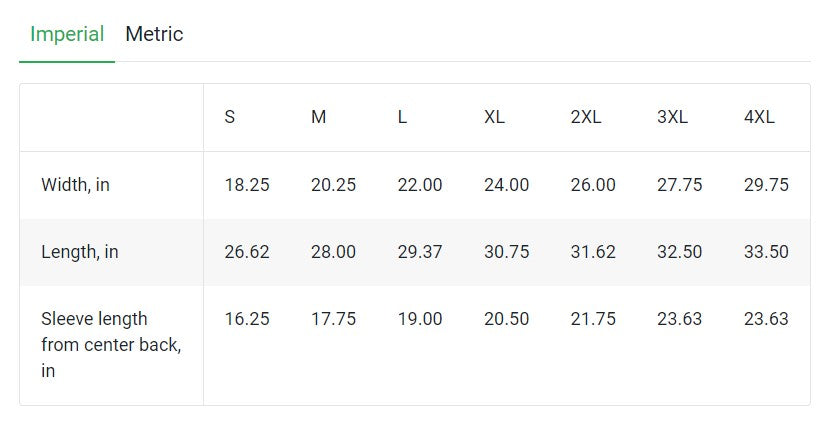The image size is (827, 422).
Task: Click the sleeve length row label
Action: pos(110,344)
